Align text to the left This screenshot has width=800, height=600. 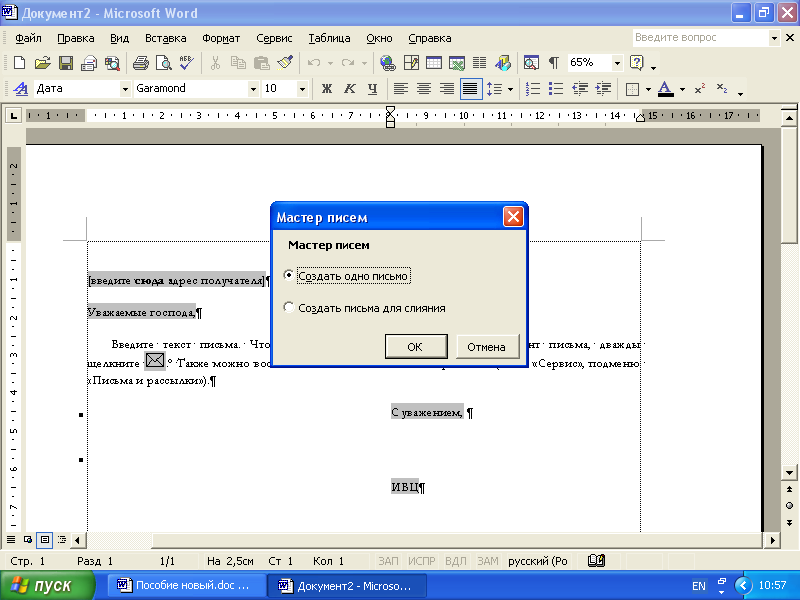(401, 89)
